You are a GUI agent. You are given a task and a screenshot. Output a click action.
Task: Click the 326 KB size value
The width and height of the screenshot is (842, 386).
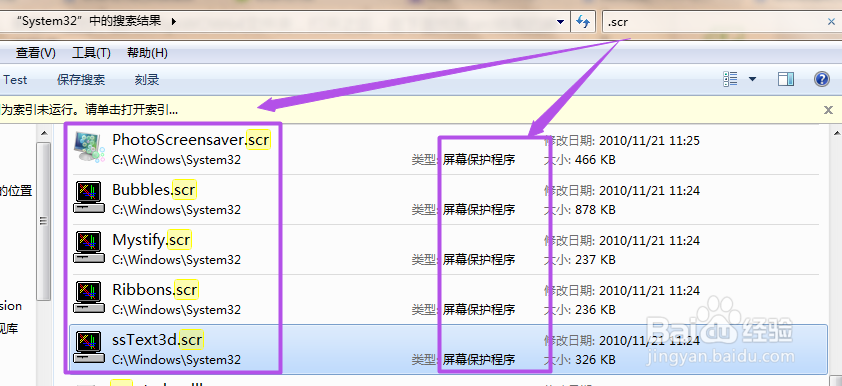595,360
